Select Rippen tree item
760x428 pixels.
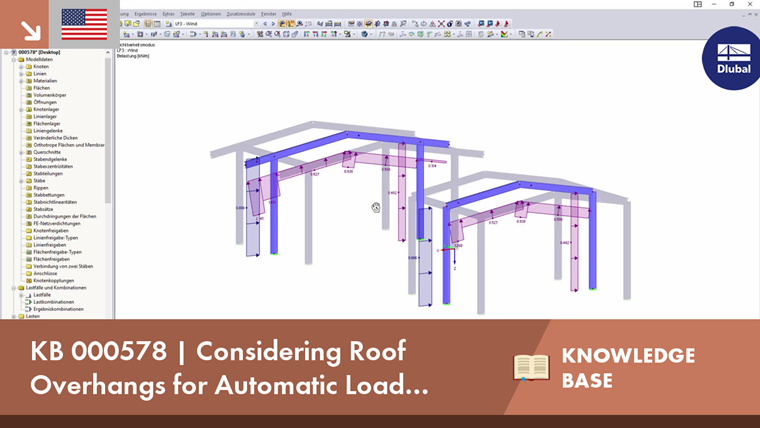41,188
